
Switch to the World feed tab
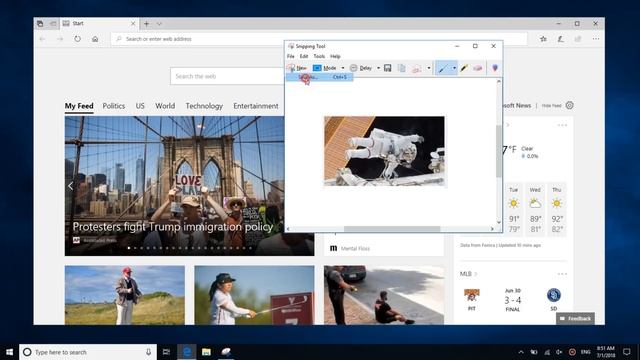(x=165, y=106)
